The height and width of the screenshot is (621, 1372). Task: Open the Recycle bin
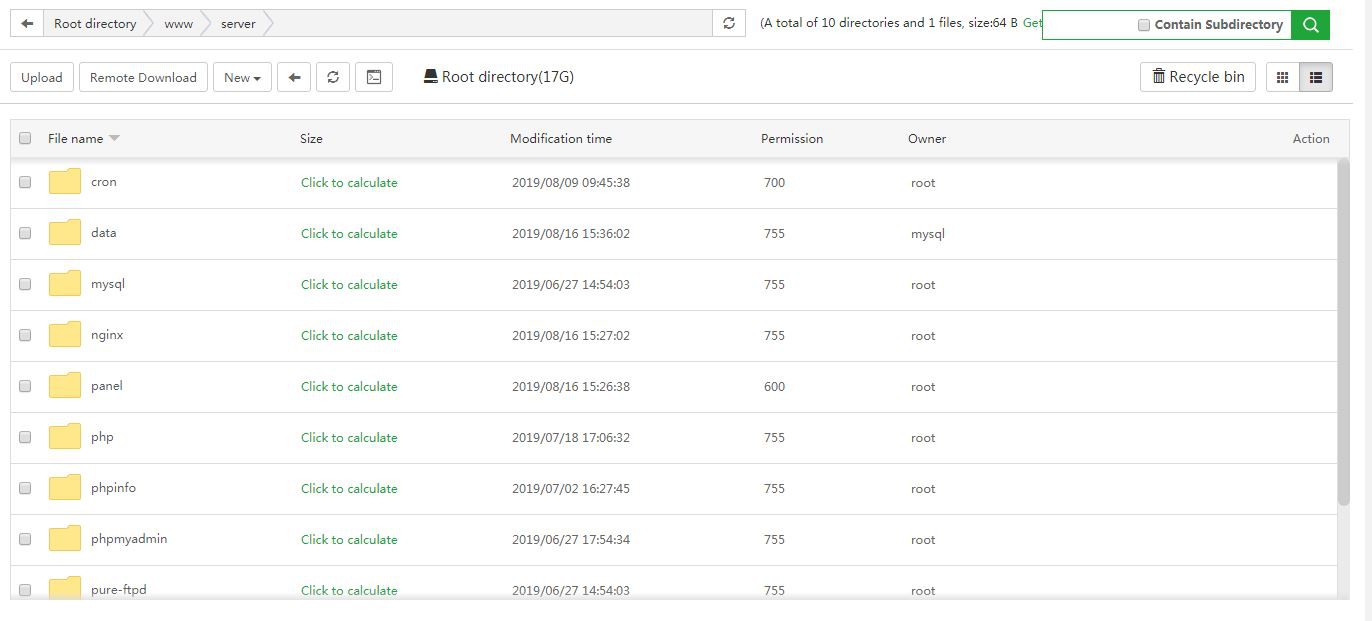click(1198, 77)
